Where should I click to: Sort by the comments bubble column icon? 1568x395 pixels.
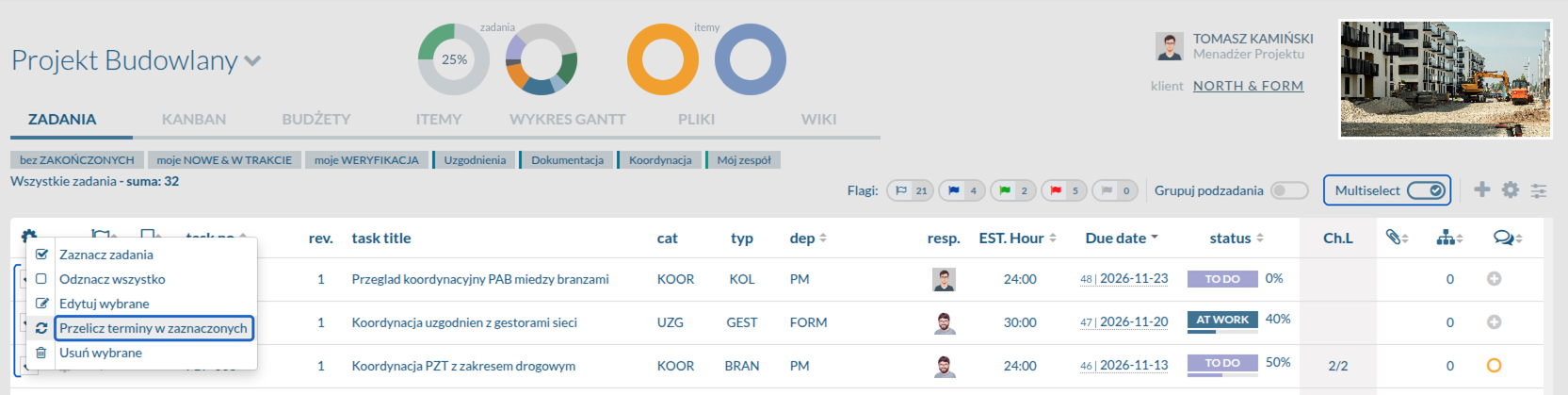click(1508, 238)
